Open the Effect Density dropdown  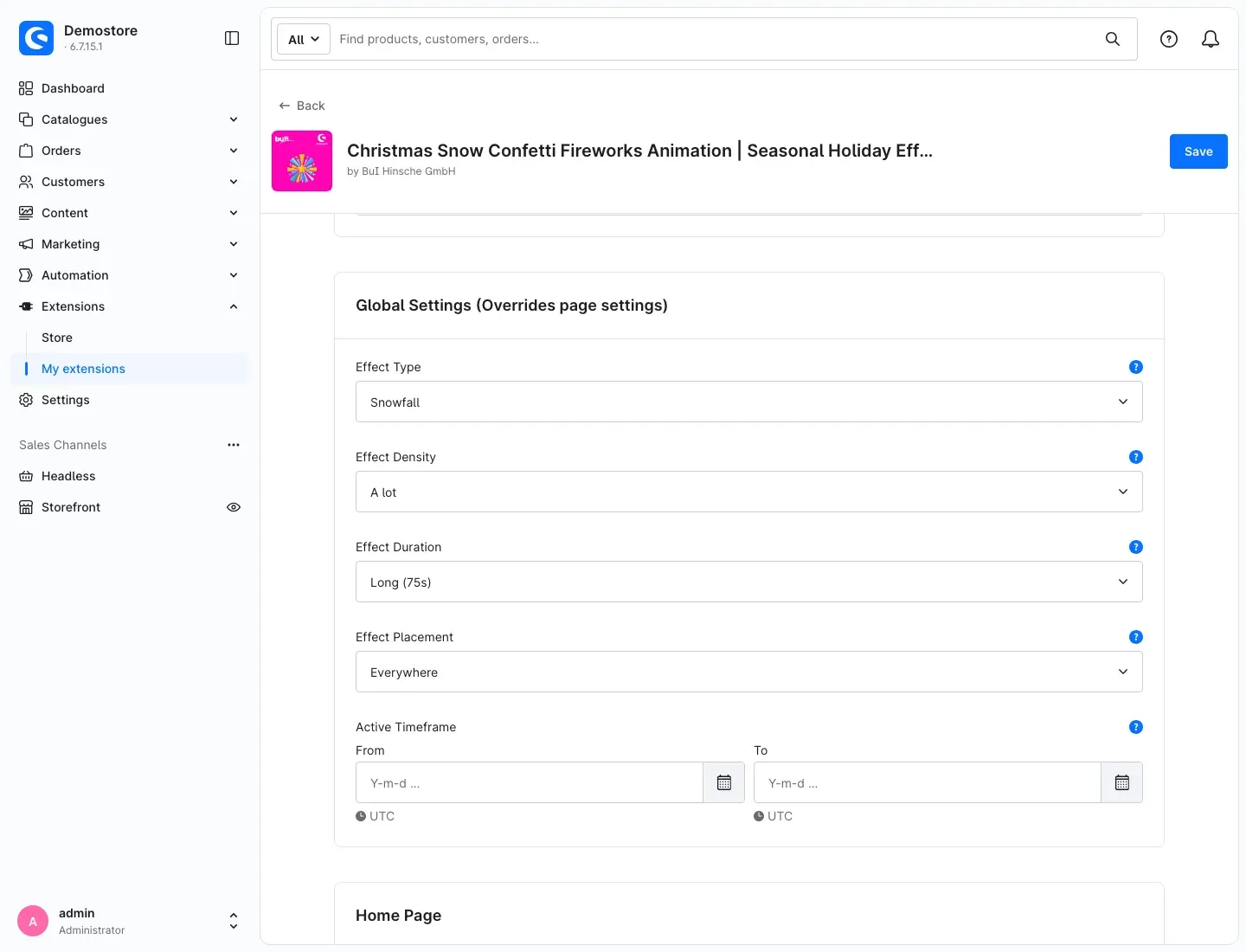[x=749, y=492]
